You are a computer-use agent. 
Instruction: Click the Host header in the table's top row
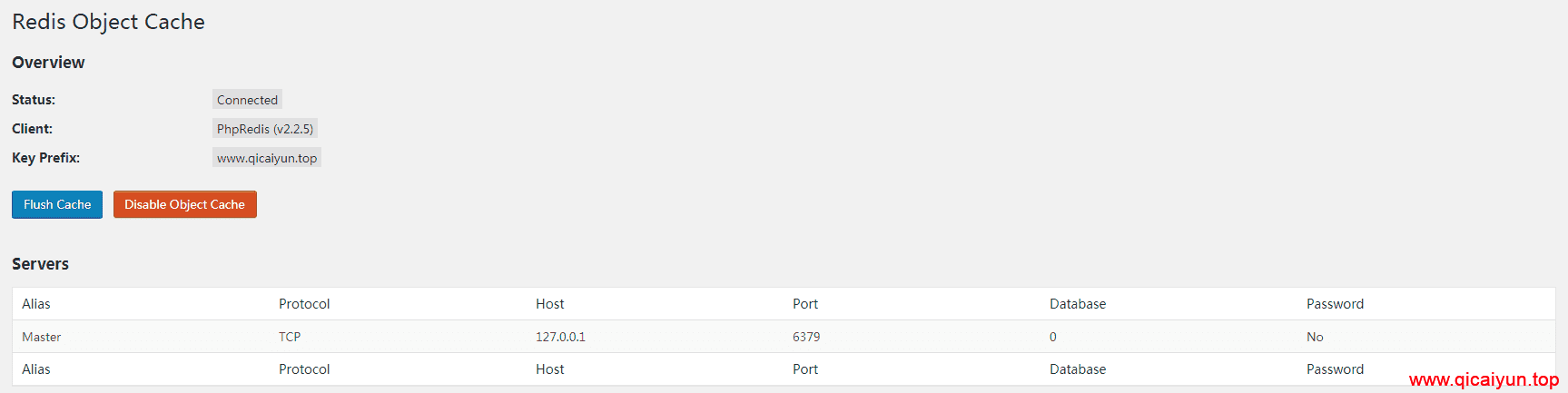[550, 304]
